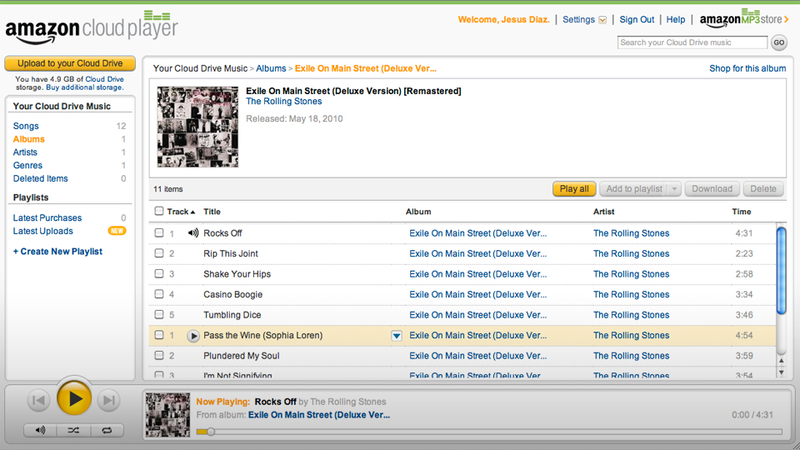Open the Latest Uploads playlist
800x450 pixels.
(x=43, y=231)
